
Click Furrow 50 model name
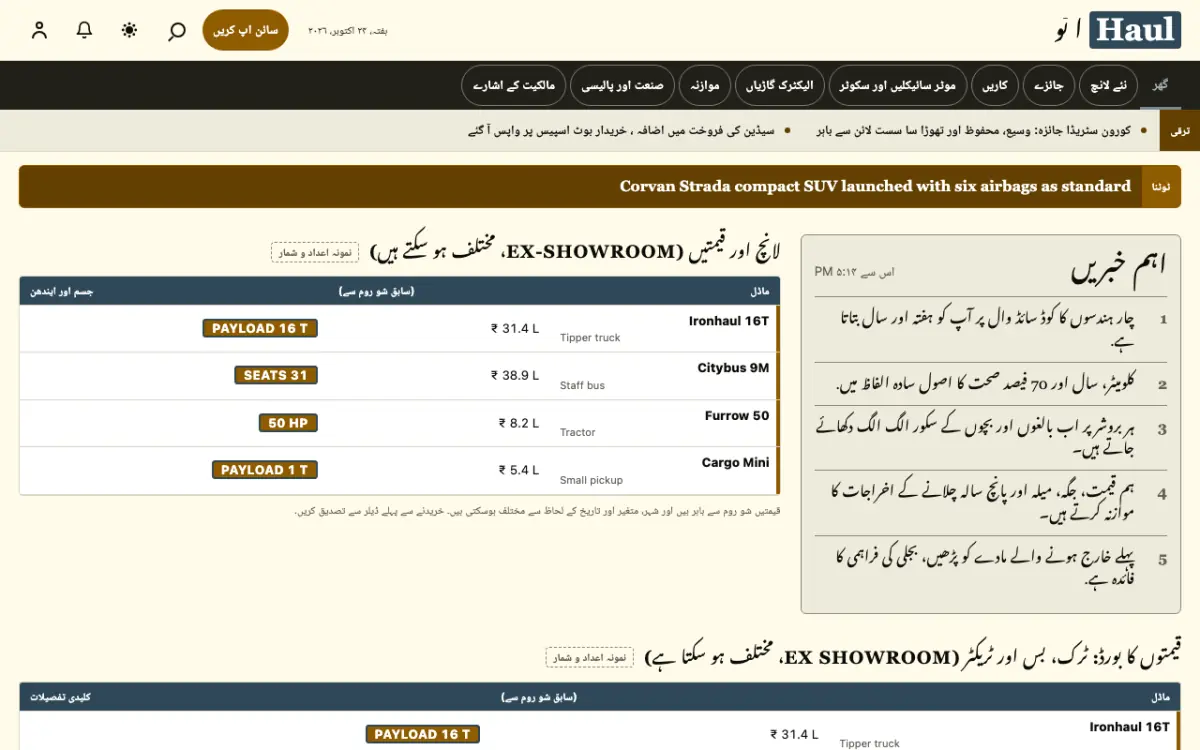pos(737,415)
